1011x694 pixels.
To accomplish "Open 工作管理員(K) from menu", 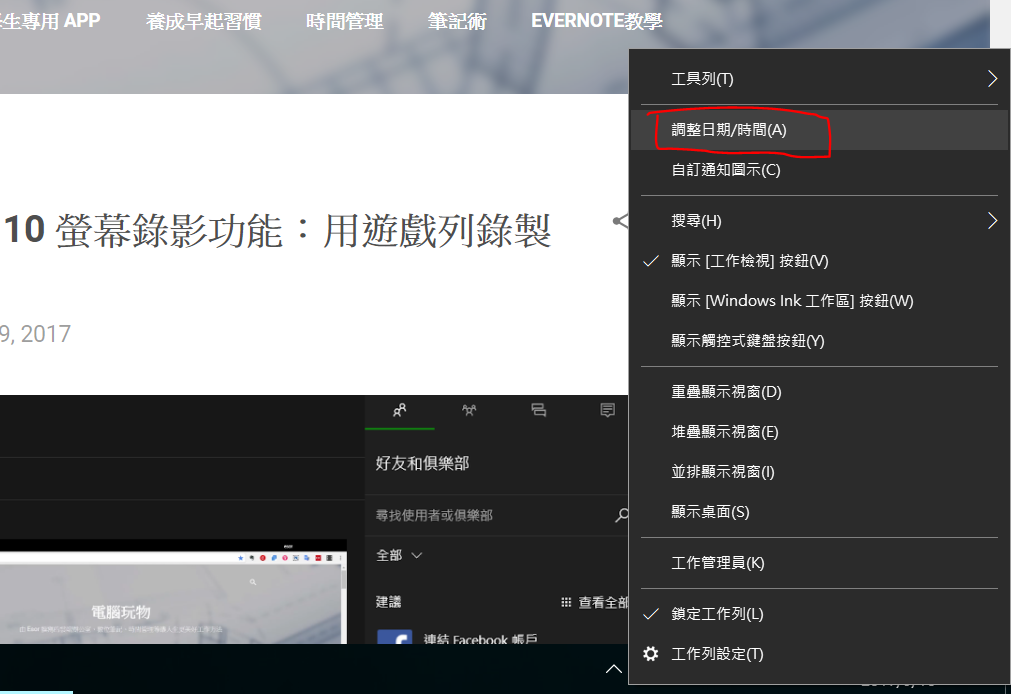I will [x=819, y=563].
